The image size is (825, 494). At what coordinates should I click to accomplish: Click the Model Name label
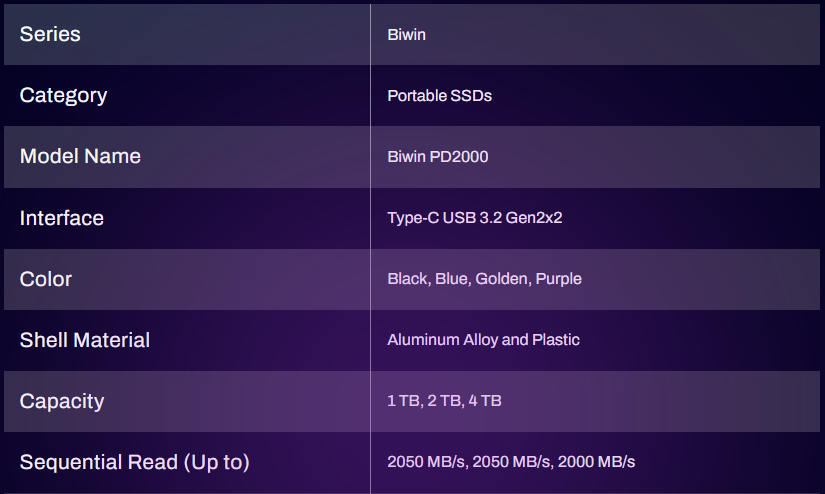coord(80,156)
